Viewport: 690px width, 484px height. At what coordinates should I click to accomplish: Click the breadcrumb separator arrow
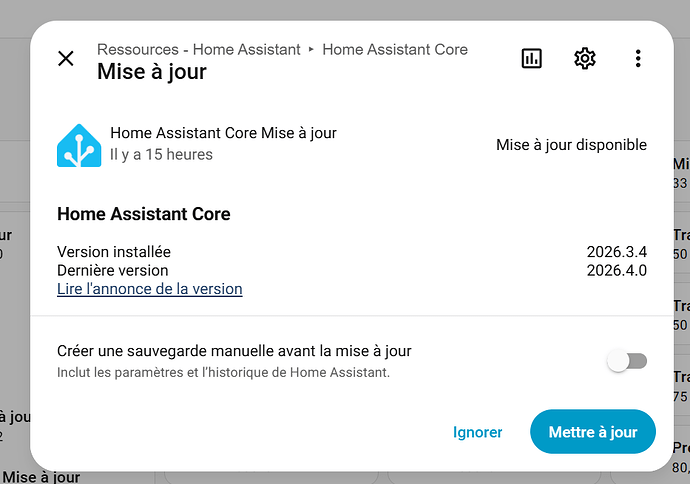click(x=311, y=49)
